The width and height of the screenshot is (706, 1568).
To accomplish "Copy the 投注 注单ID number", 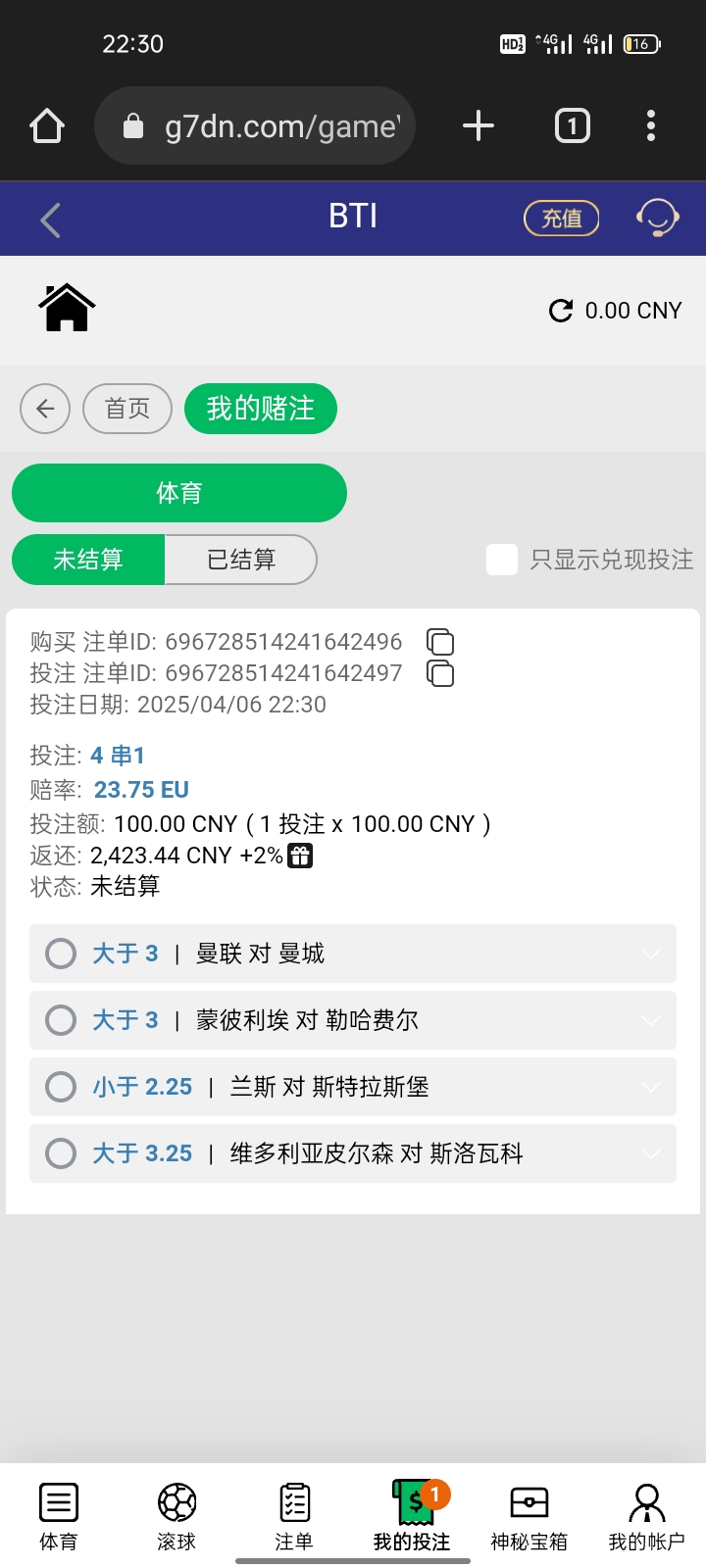I will [440, 673].
